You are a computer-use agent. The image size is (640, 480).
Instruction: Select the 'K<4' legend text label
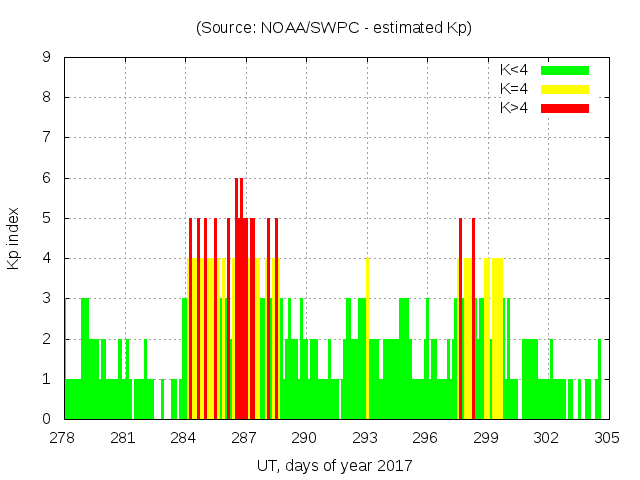[515, 70]
